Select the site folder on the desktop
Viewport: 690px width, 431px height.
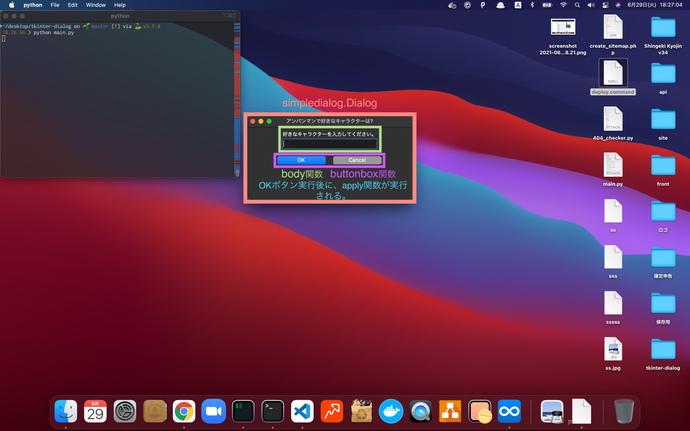pos(663,124)
